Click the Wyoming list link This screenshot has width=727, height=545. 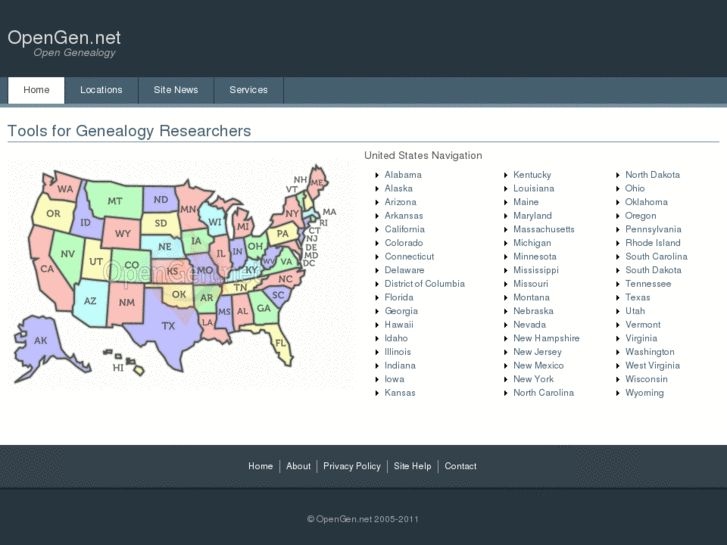pyautogui.click(x=644, y=393)
